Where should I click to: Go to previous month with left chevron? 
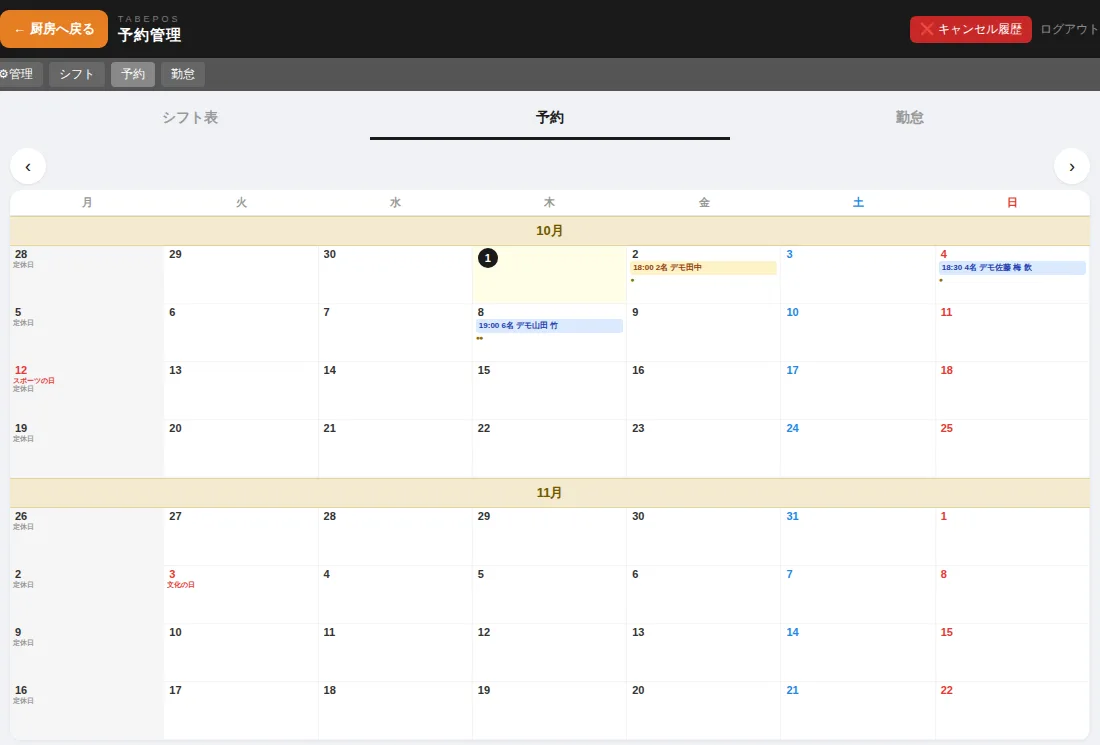28,166
